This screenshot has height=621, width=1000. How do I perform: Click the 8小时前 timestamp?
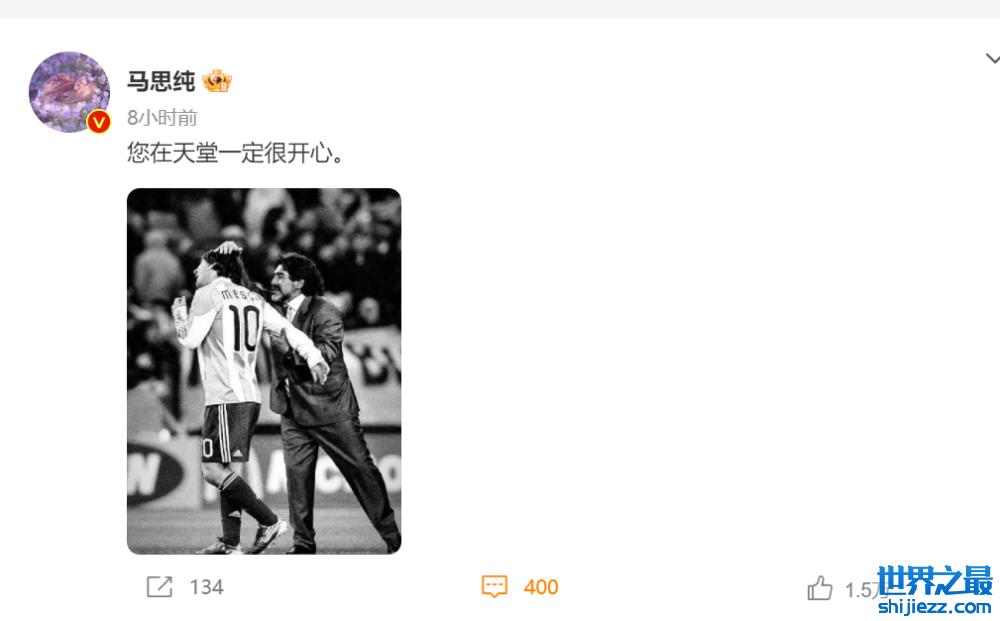click(x=162, y=117)
